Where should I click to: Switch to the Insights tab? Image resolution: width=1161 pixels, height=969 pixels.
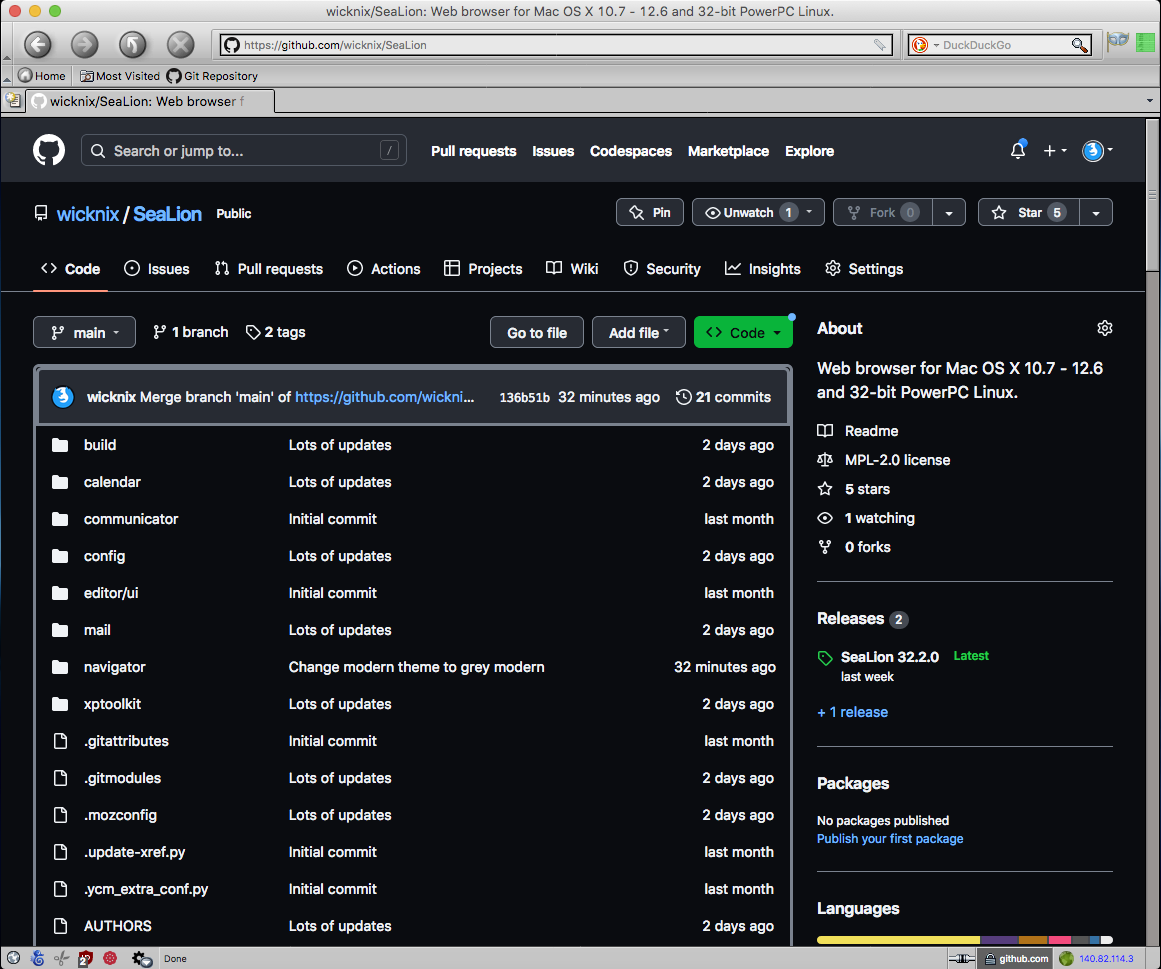point(763,269)
